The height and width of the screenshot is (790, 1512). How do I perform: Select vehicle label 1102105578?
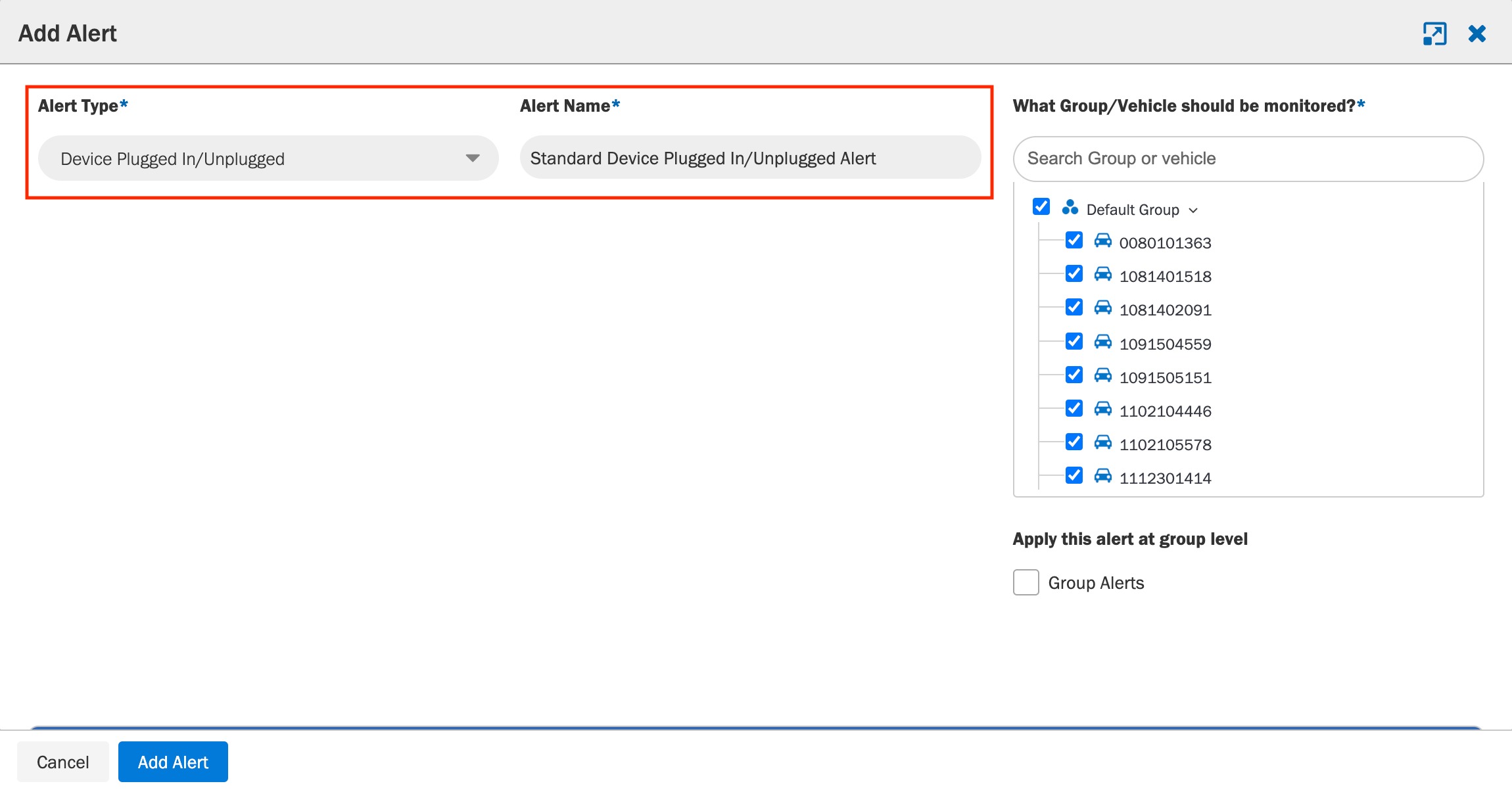click(1165, 445)
